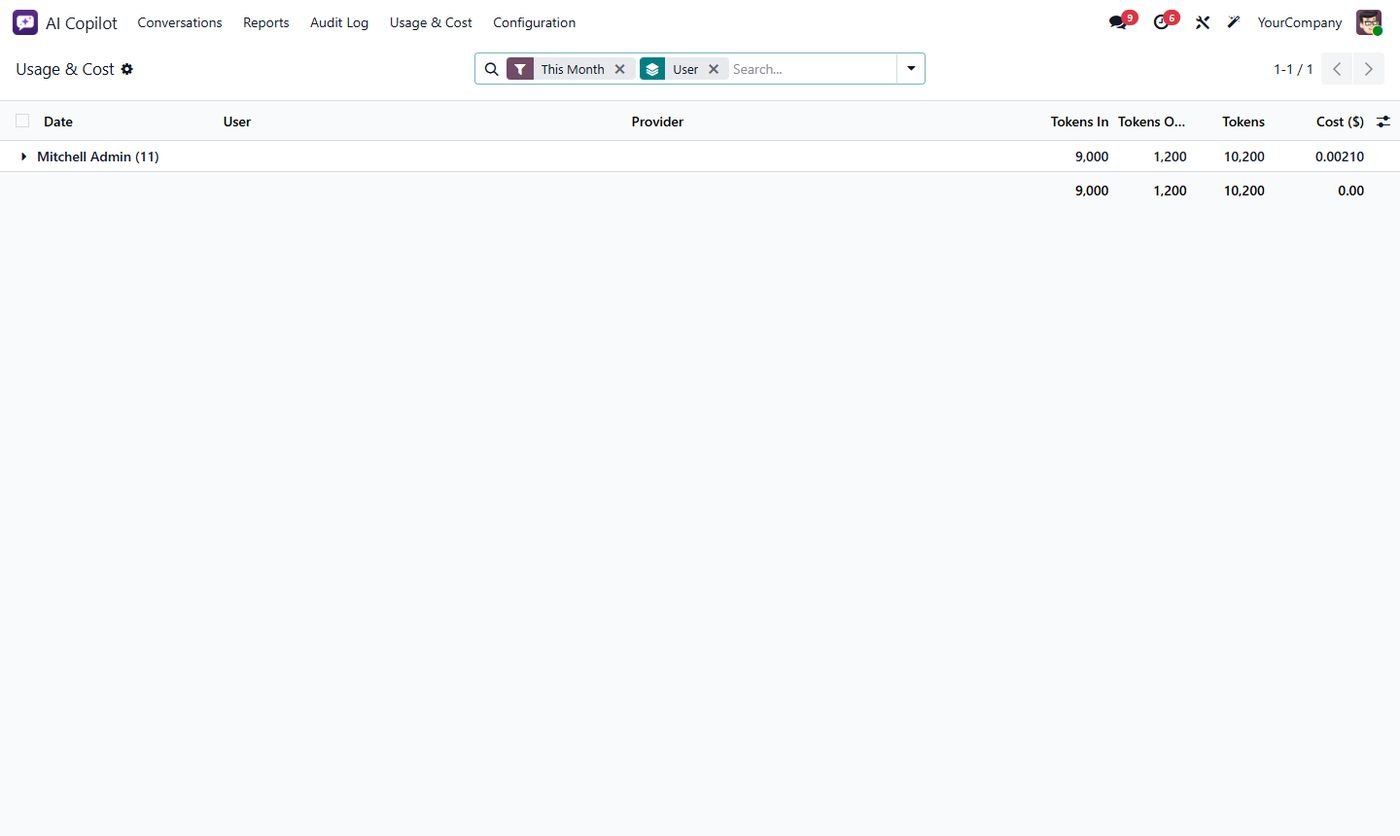Click the Studio customization icon
Image resolution: width=1400 pixels, height=836 pixels.
coord(1234,22)
